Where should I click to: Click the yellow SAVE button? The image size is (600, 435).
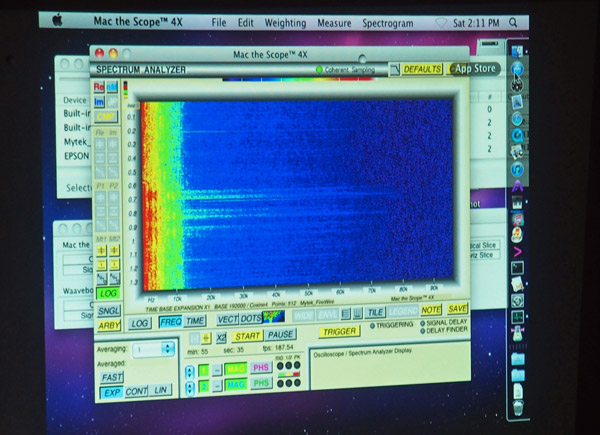click(x=458, y=309)
